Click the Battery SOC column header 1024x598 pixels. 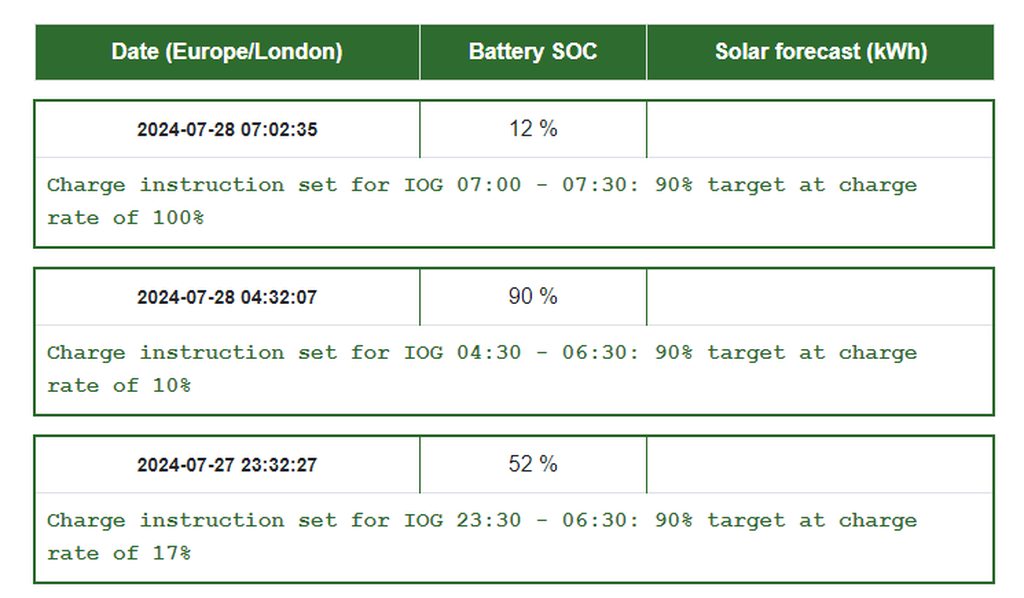click(533, 52)
